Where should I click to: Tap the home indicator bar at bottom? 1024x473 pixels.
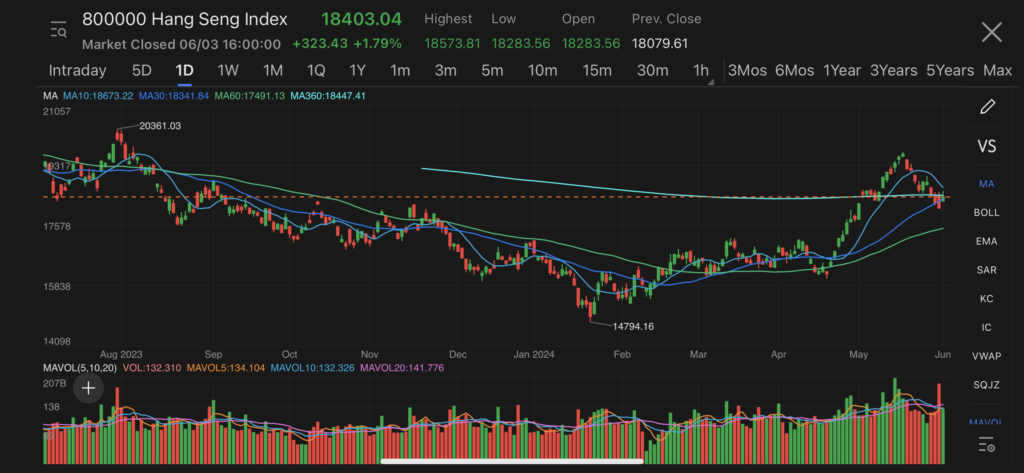(512, 461)
